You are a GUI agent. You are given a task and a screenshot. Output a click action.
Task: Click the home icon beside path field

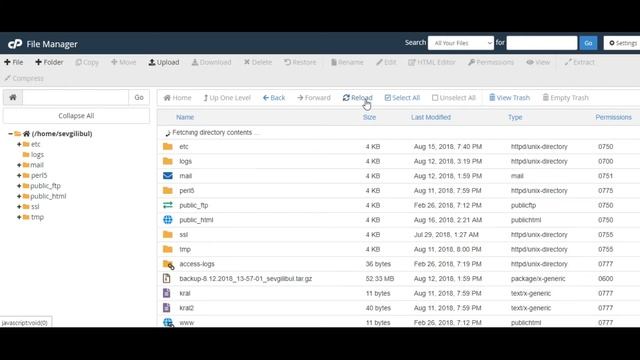pos(13,98)
